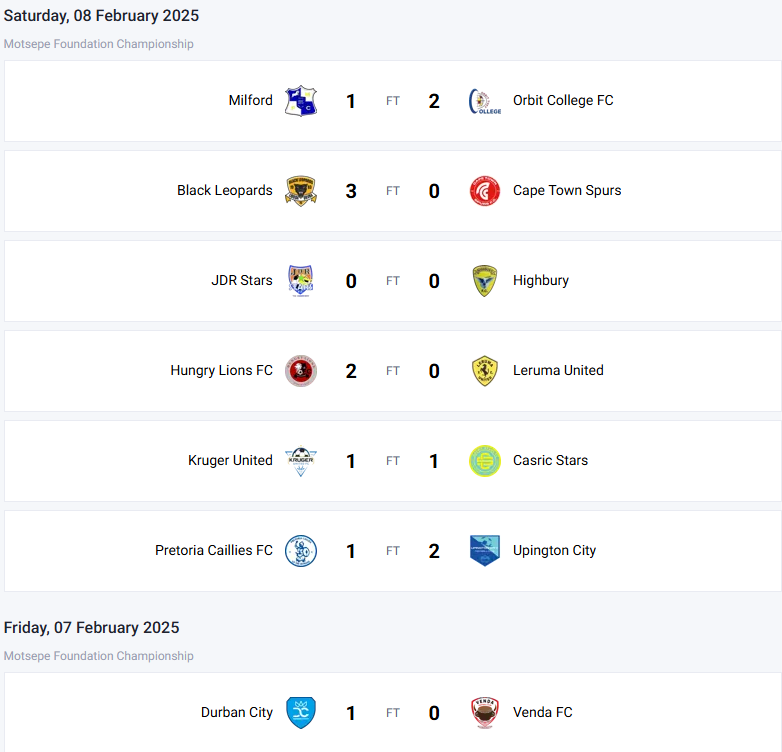The height and width of the screenshot is (752, 782).
Task: Click the Highbury shield badge
Action: coord(485,281)
